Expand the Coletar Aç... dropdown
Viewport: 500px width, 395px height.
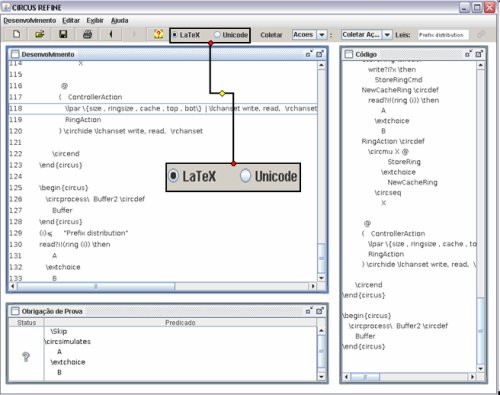pos(387,35)
